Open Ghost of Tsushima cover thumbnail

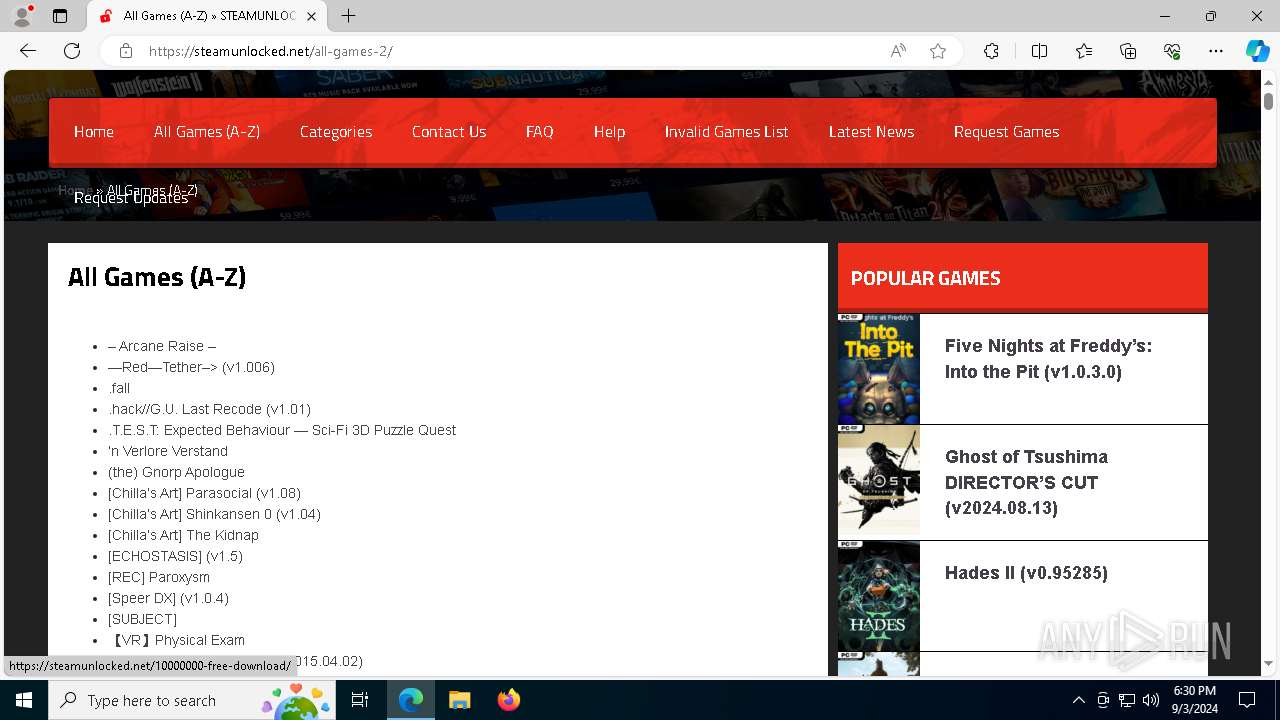(879, 482)
